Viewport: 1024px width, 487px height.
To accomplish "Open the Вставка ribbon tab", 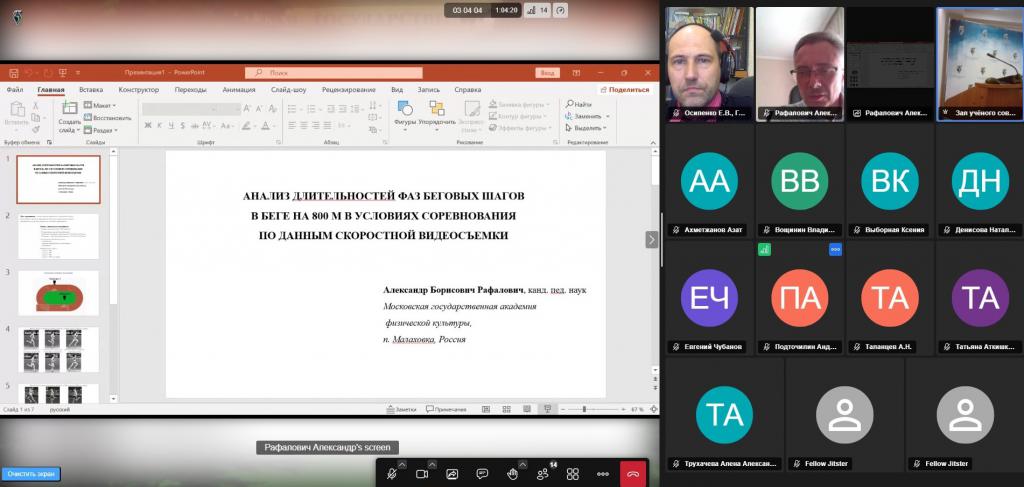I will point(91,89).
